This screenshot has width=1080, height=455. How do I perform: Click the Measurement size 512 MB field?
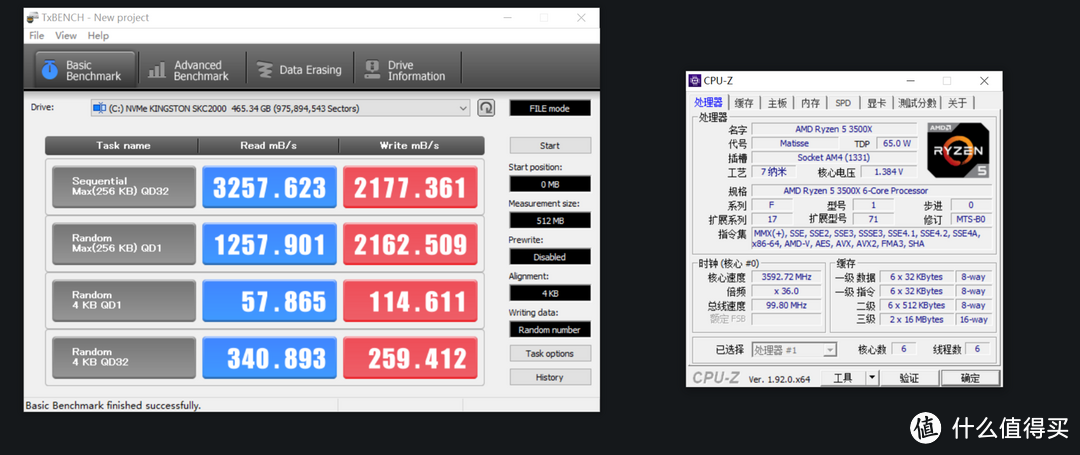coord(550,220)
